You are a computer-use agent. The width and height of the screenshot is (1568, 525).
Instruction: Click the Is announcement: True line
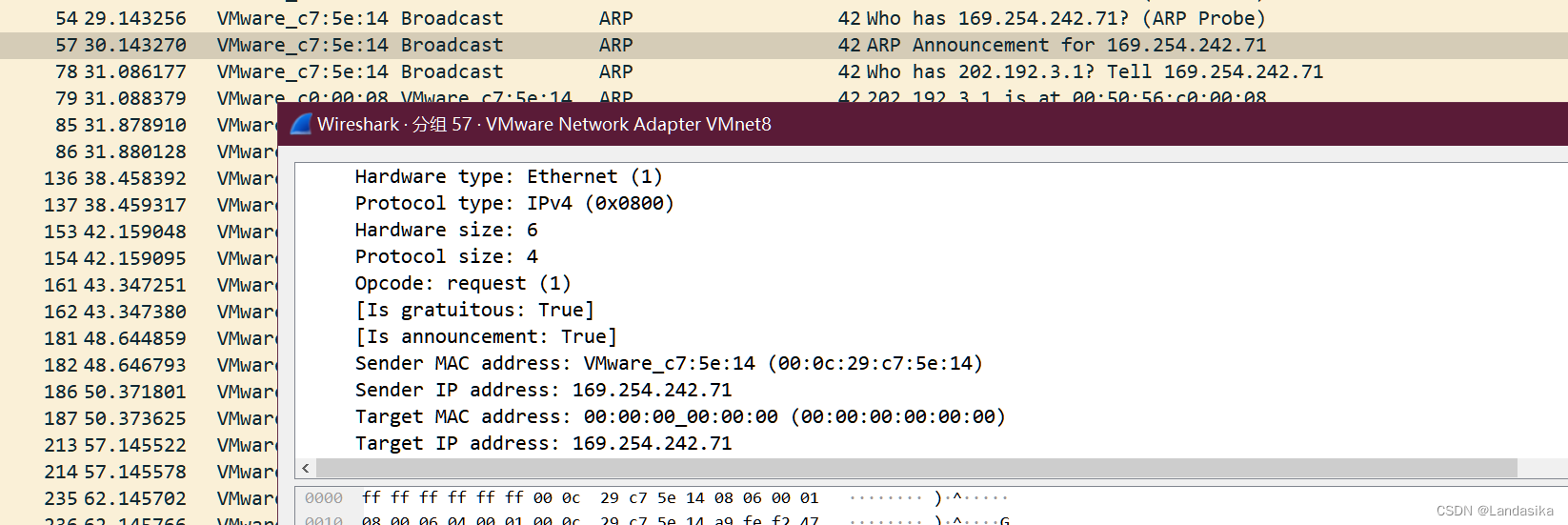(x=486, y=336)
